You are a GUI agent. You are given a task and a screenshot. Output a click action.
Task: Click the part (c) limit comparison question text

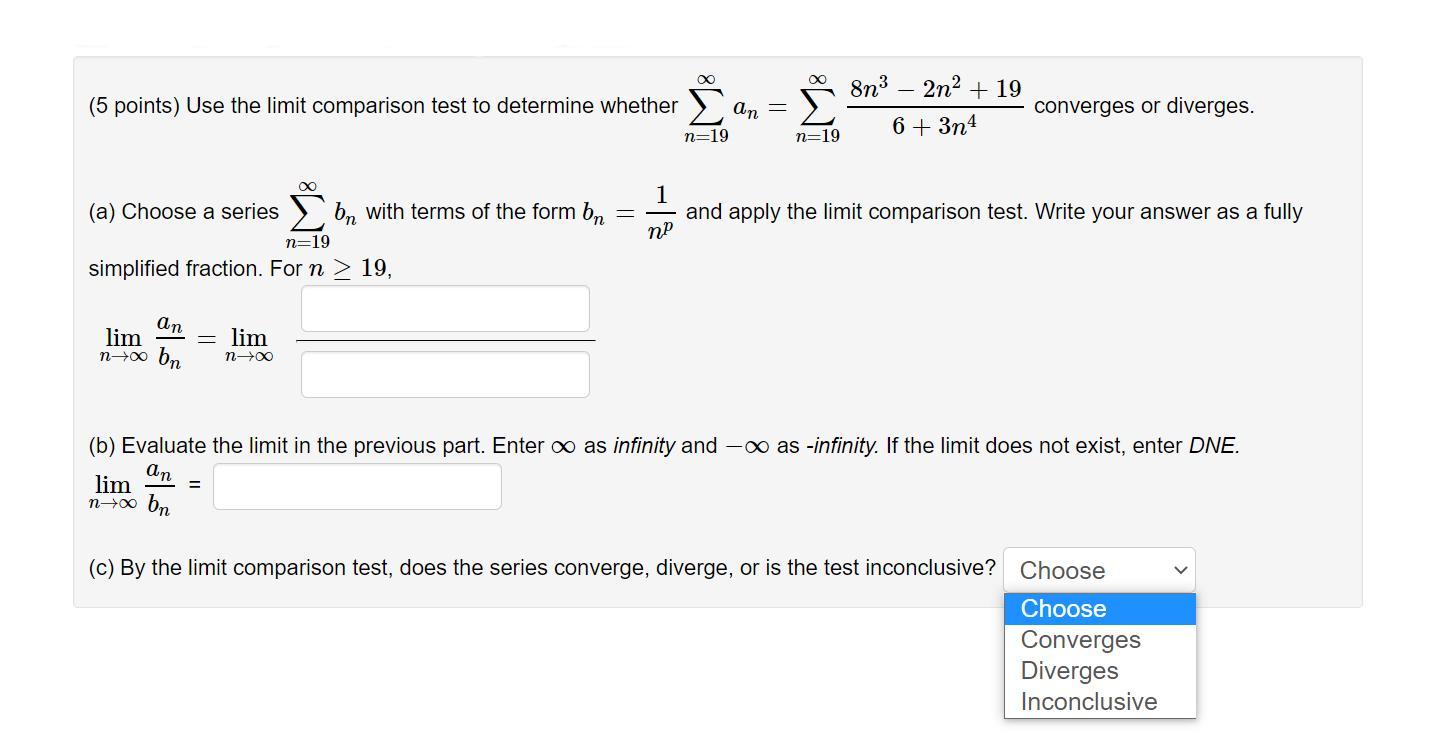(x=541, y=568)
